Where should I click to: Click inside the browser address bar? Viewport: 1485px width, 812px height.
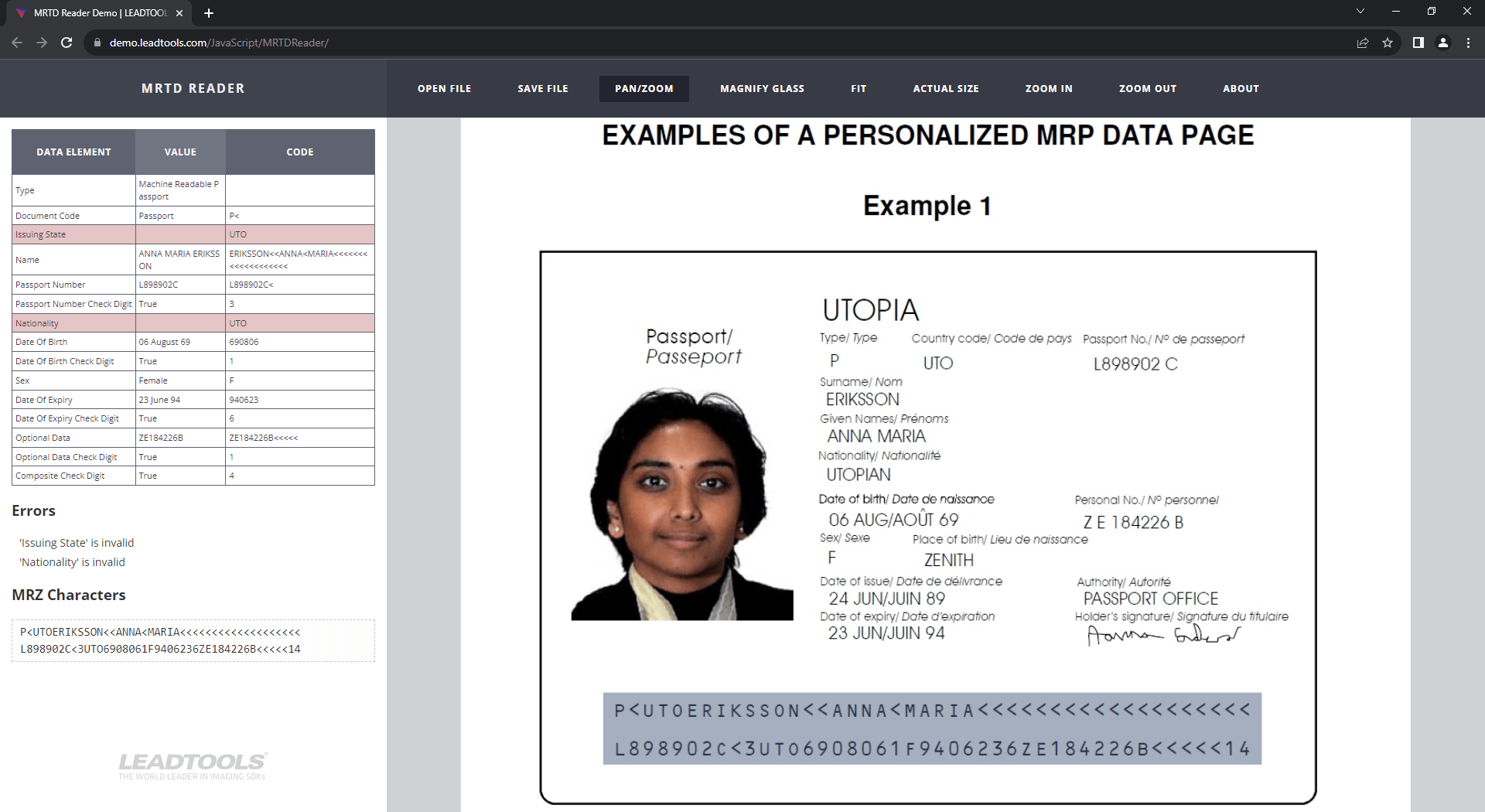pos(464,43)
